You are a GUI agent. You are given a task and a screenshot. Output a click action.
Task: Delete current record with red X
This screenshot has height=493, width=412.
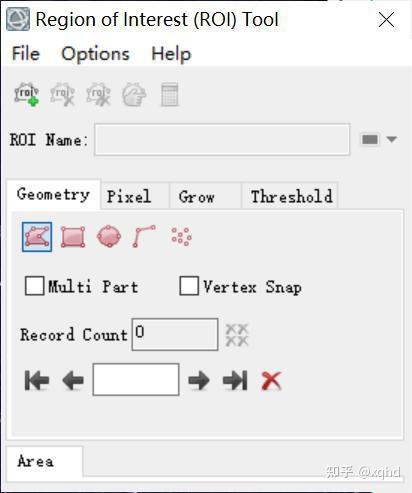click(271, 380)
